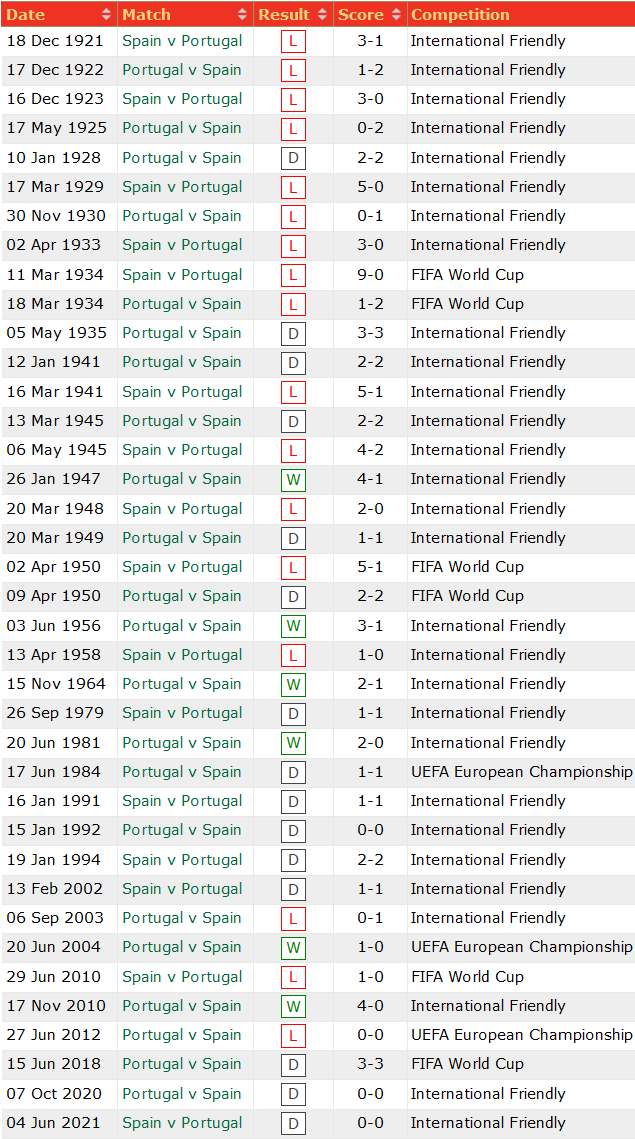Sort table by Competition header

coord(460,14)
